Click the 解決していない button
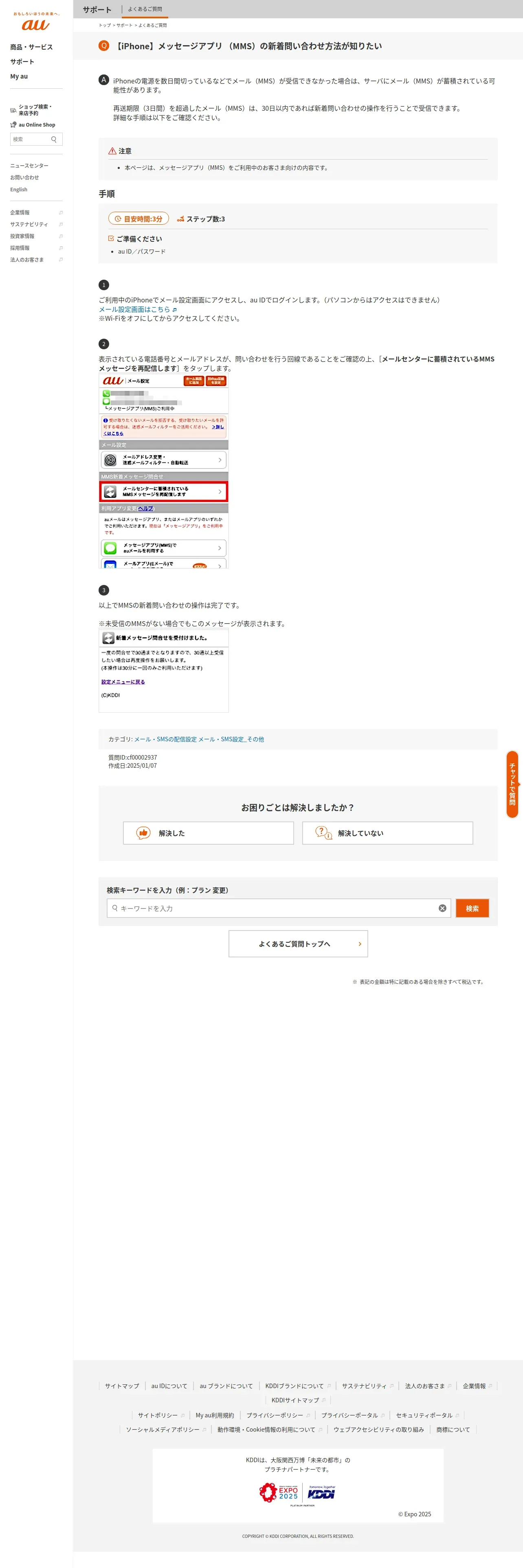Screen dimensions: 523x1568 (x=387, y=833)
